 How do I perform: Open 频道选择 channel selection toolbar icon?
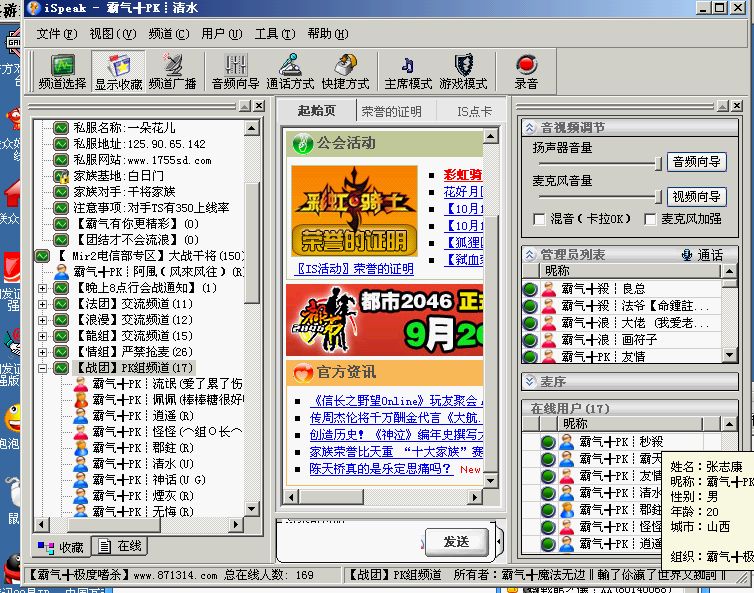(62, 73)
